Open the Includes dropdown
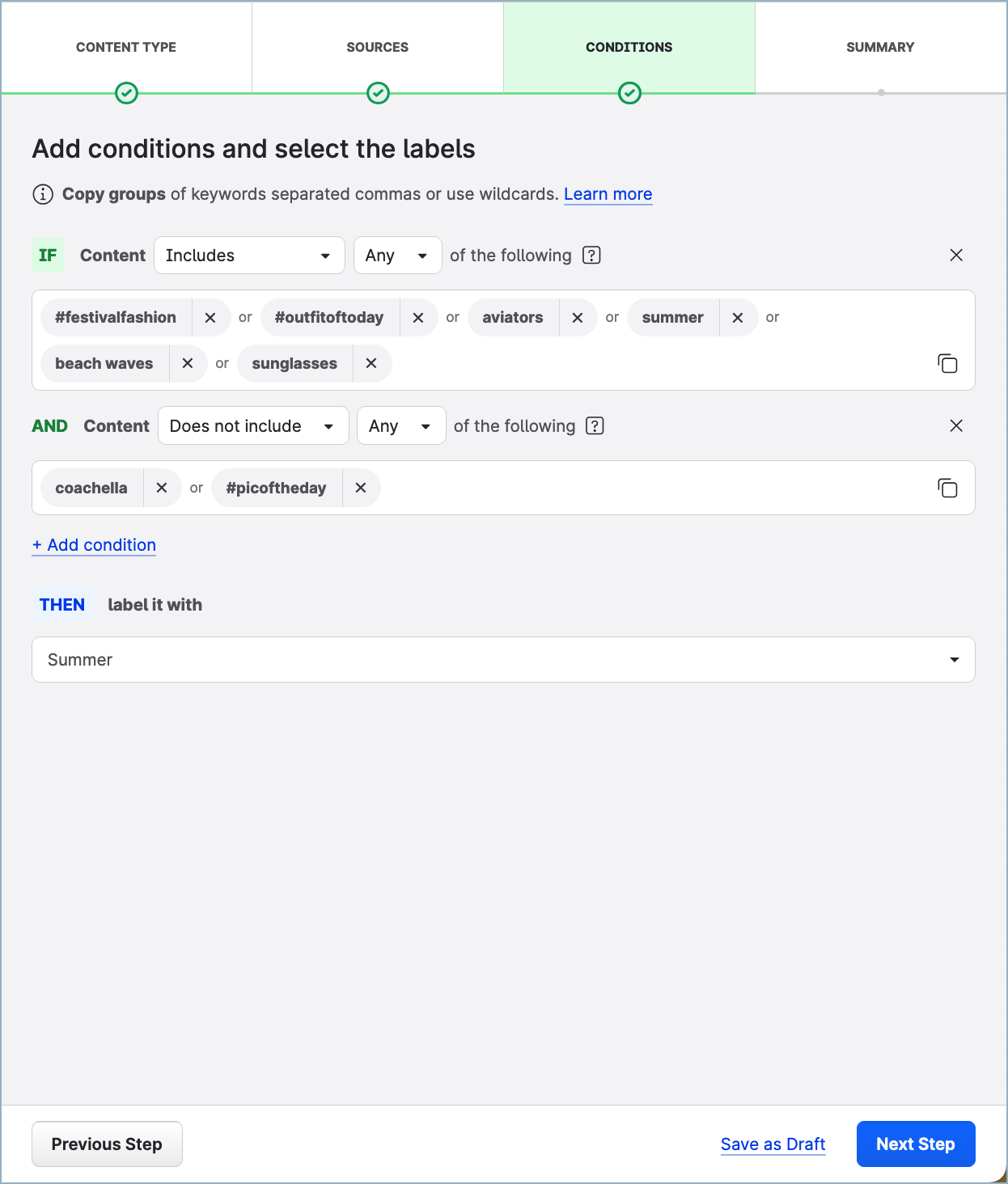The height and width of the screenshot is (1184, 1008). (x=248, y=255)
